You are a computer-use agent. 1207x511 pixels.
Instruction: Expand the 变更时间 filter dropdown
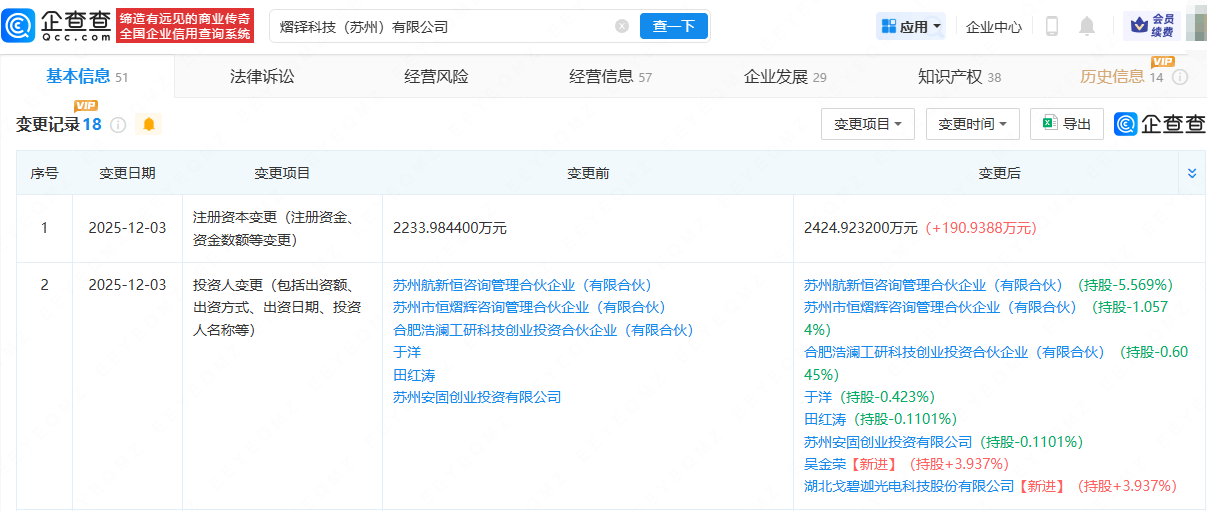coord(972,124)
